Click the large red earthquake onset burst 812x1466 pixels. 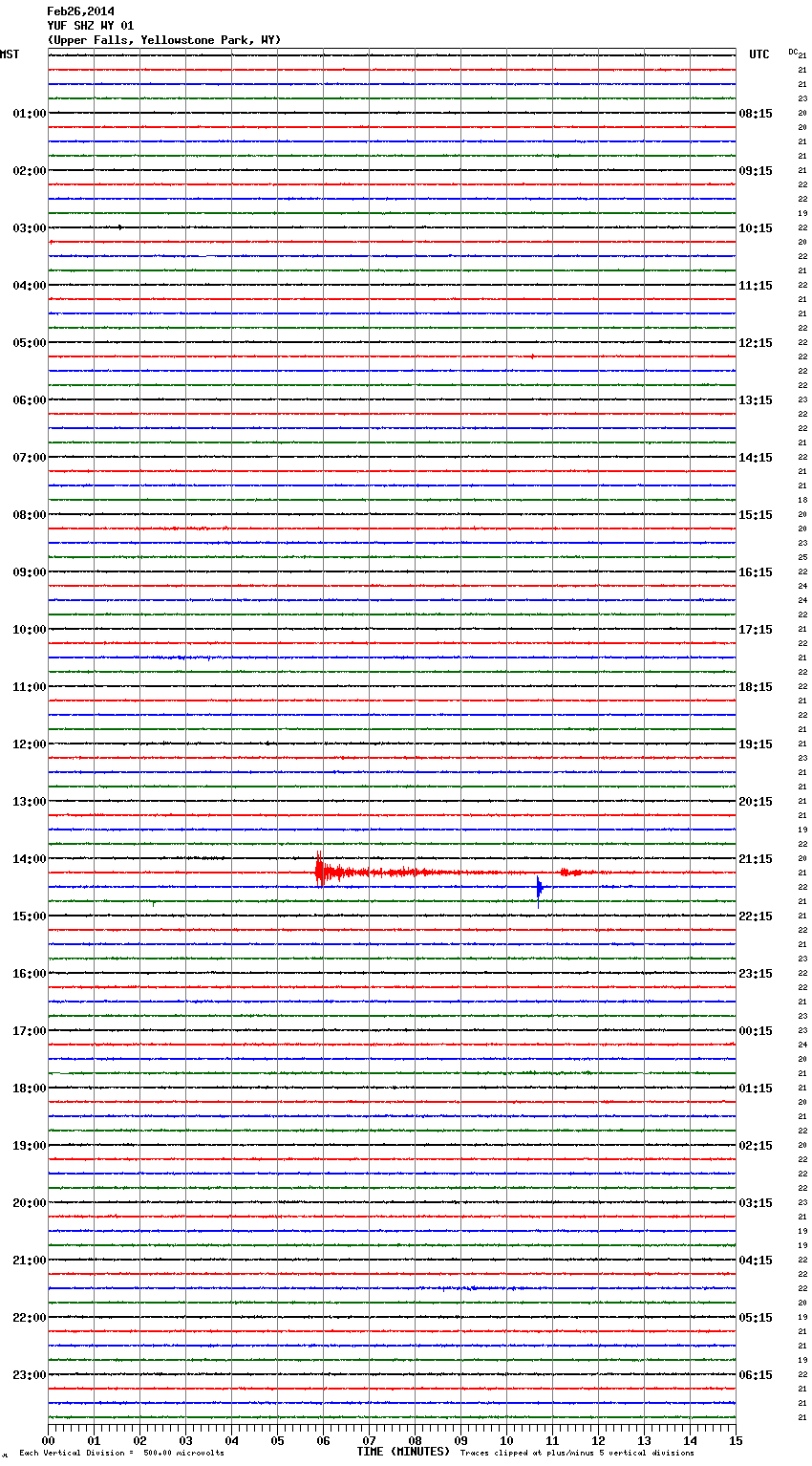tap(320, 871)
